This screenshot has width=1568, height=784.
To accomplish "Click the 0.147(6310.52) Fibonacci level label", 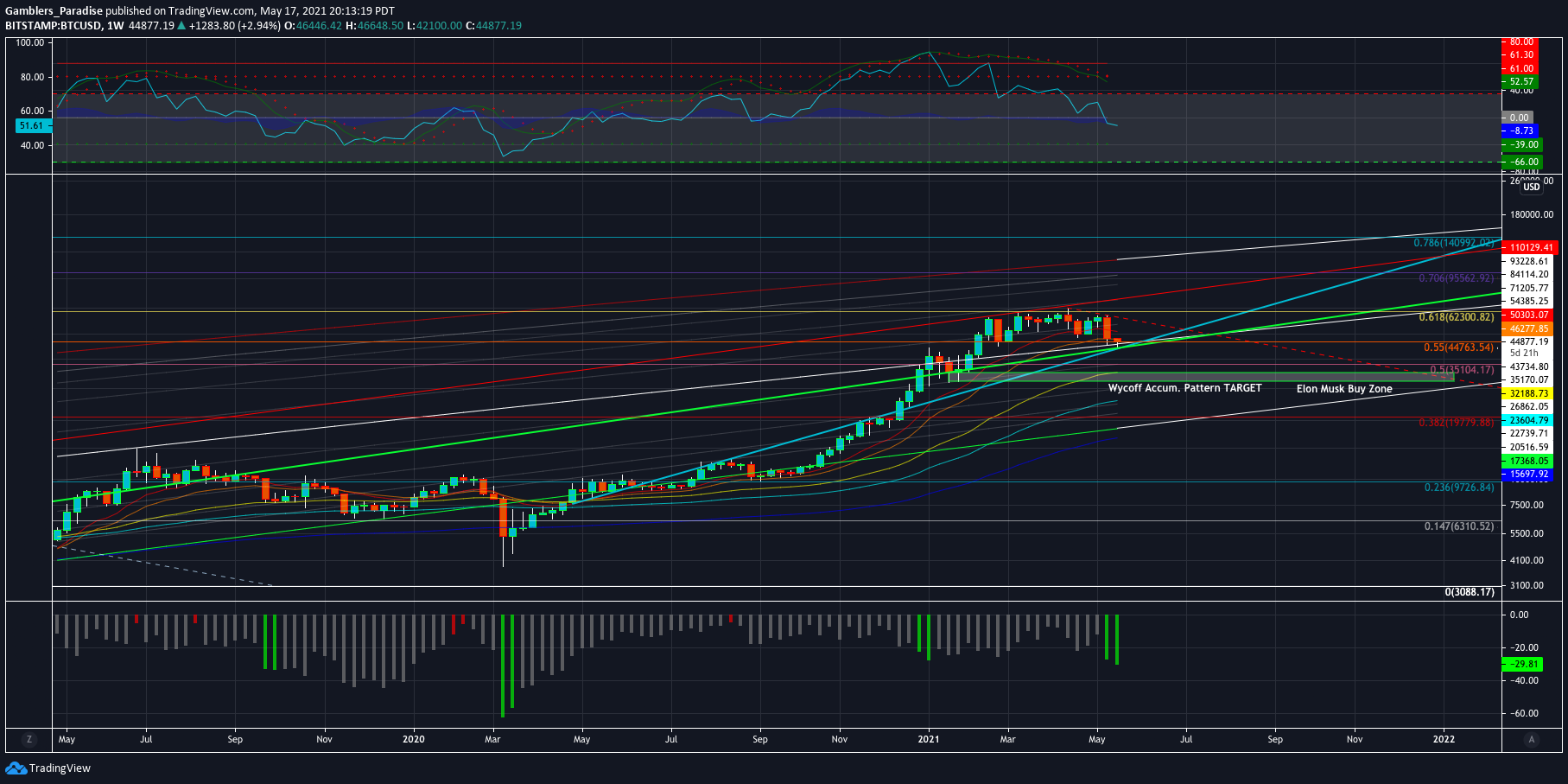I will pyautogui.click(x=1458, y=526).
